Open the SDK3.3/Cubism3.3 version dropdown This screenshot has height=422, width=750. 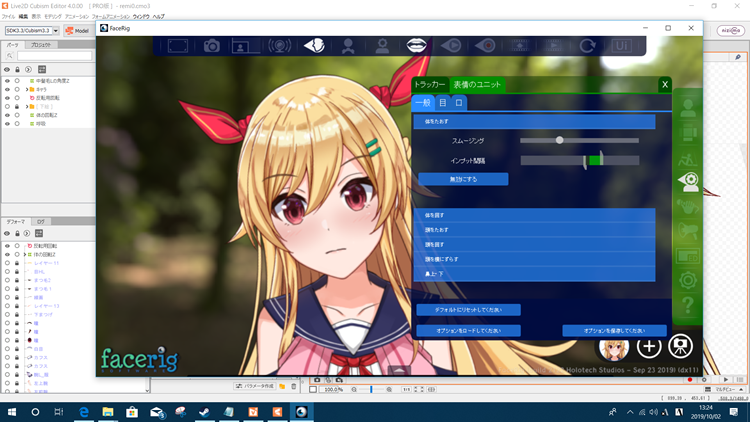tap(55, 31)
